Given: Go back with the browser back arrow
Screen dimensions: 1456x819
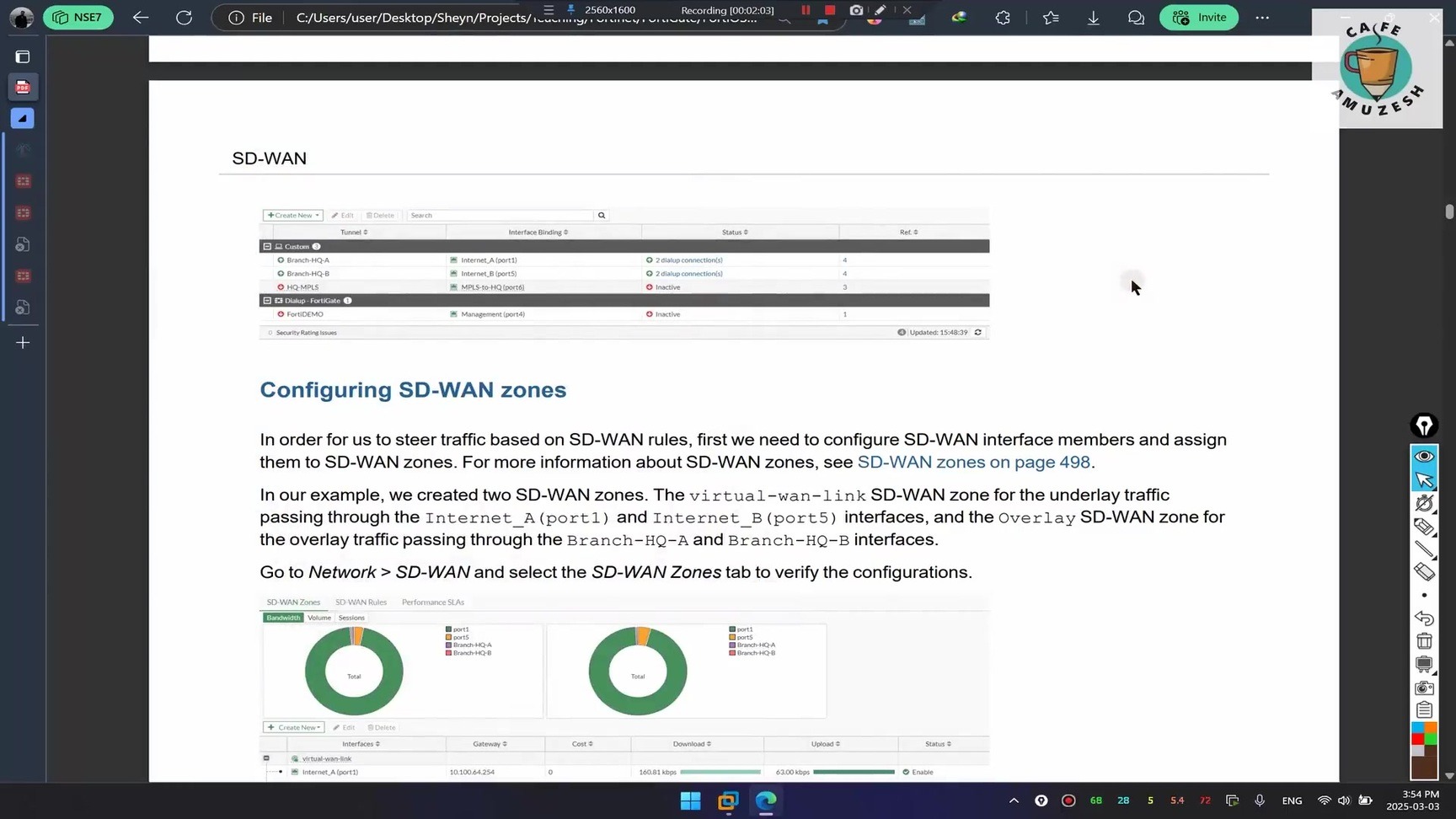Looking at the screenshot, I should tap(141, 17).
